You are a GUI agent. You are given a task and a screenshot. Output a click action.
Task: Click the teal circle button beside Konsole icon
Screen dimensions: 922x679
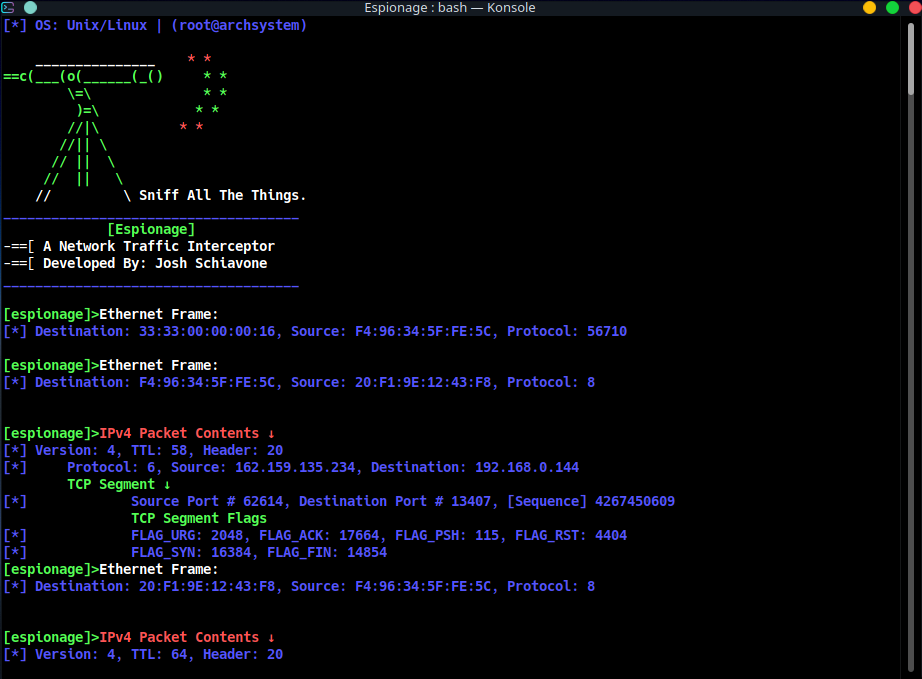pyautogui.click(x=30, y=8)
